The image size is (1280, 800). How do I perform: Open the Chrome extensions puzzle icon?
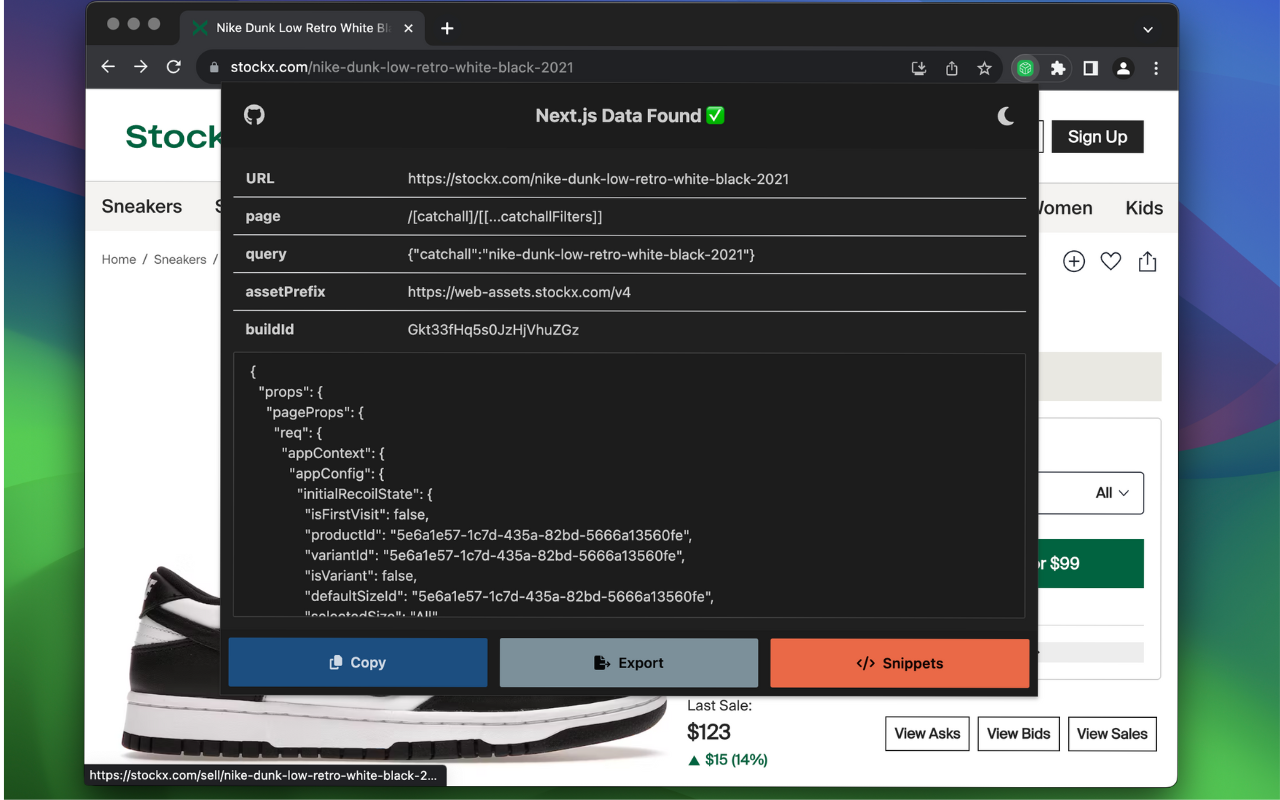coord(1057,68)
